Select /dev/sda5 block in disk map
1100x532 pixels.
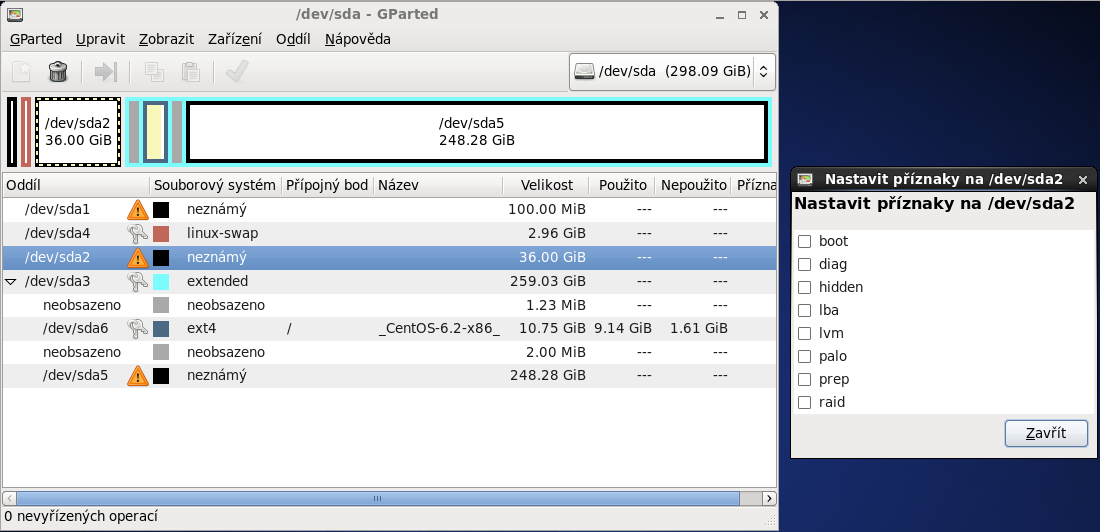(x=476, y=132)
